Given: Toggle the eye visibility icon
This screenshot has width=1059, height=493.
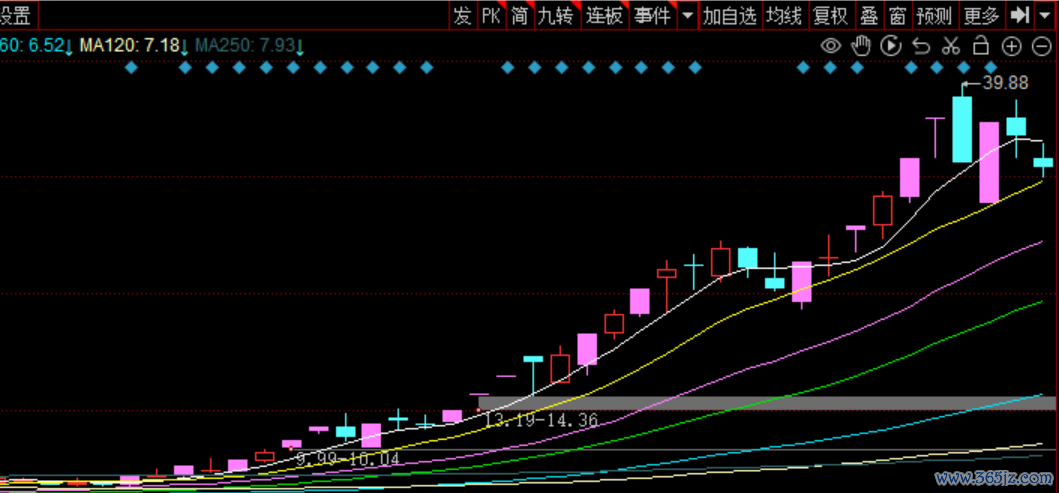Looking at the screenshot, I should [831, 46].
